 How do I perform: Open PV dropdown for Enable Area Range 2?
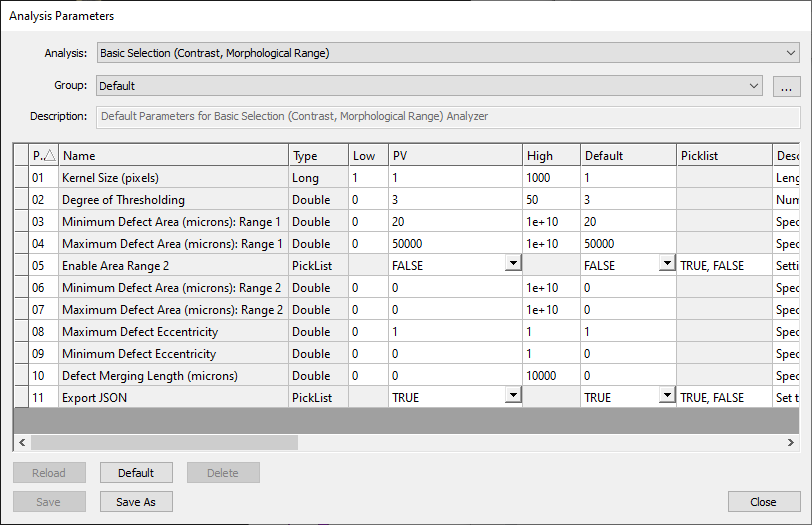pyautogui.click(x=513, y=264)
